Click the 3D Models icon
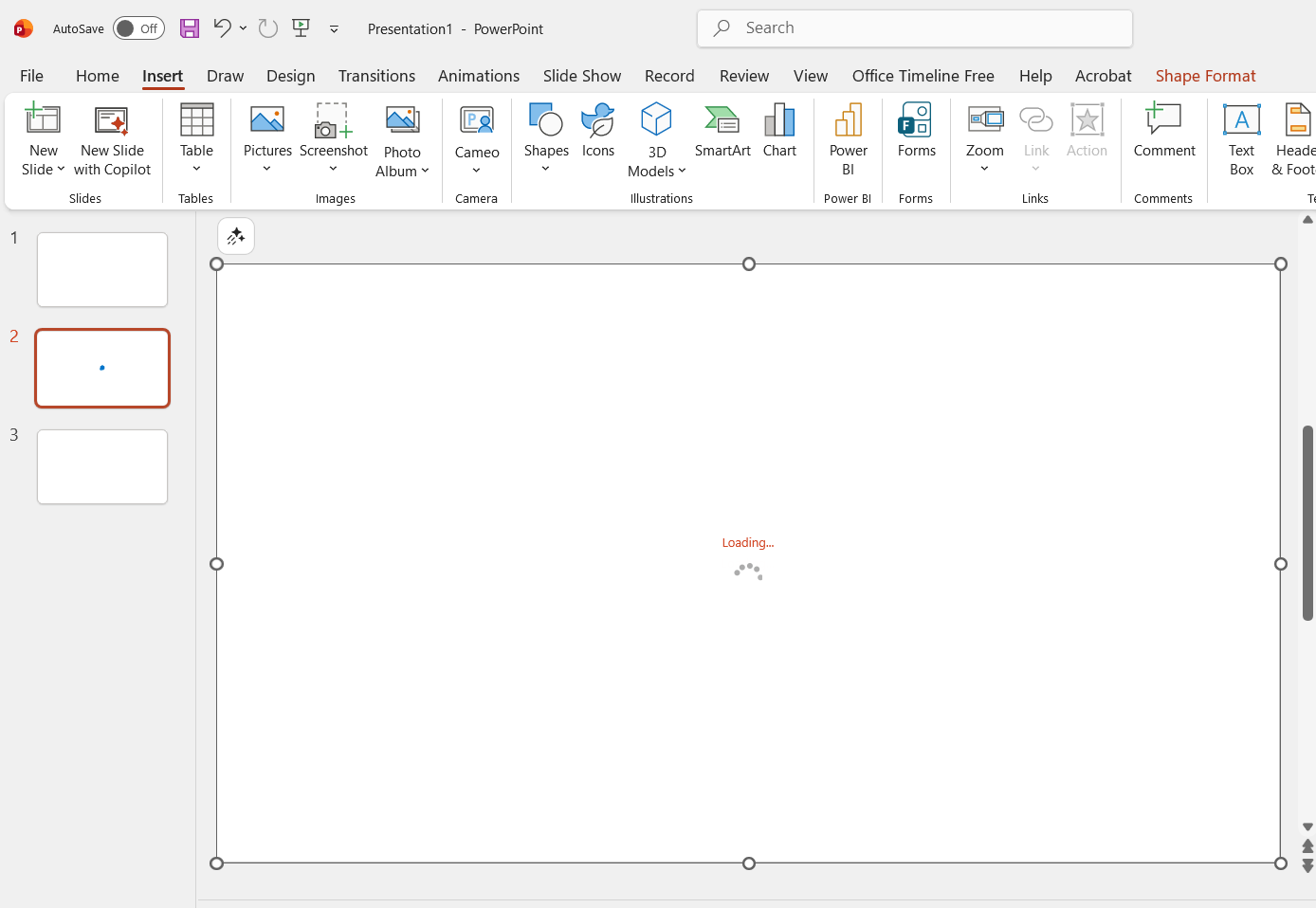This screenshot has width=1316, height=908. pyautogui.click(x=656, y=119)
